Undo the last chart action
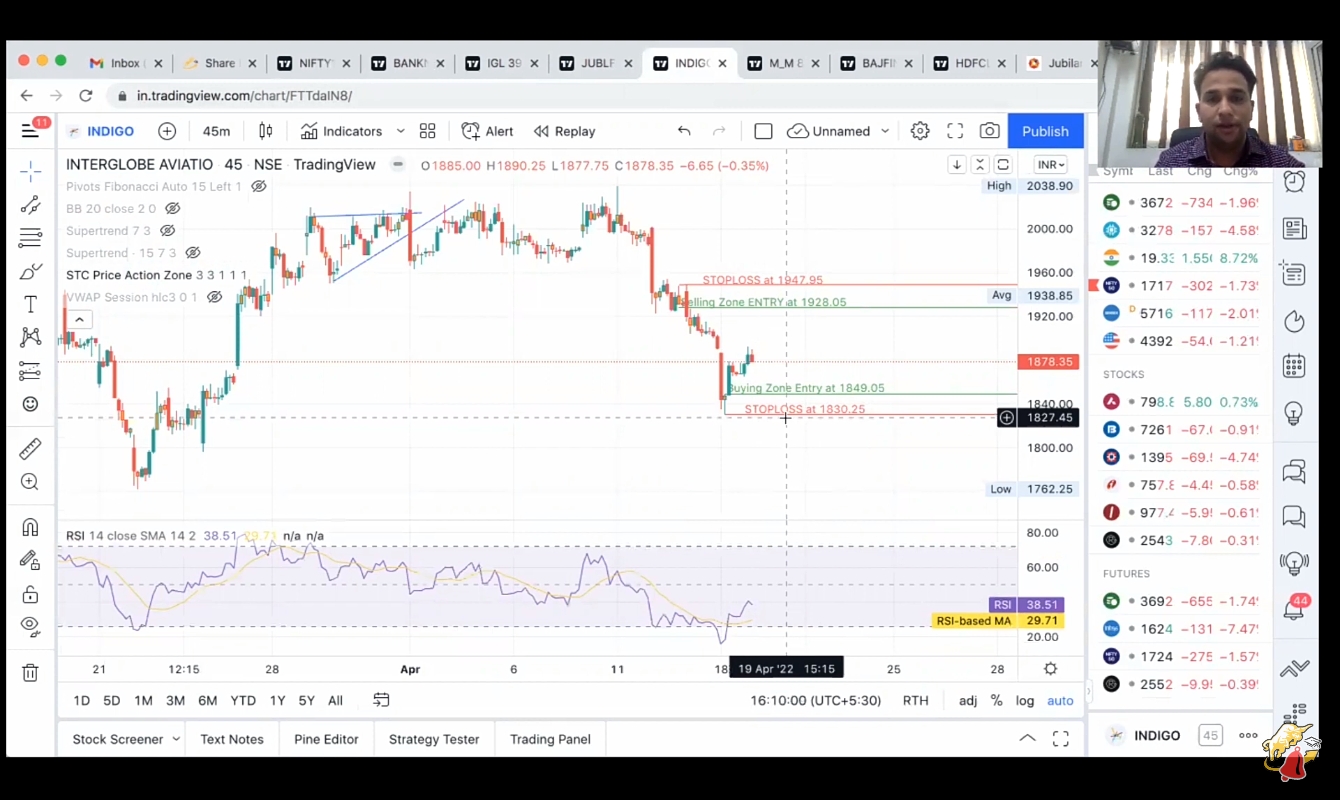 click(x=684, y=131)
